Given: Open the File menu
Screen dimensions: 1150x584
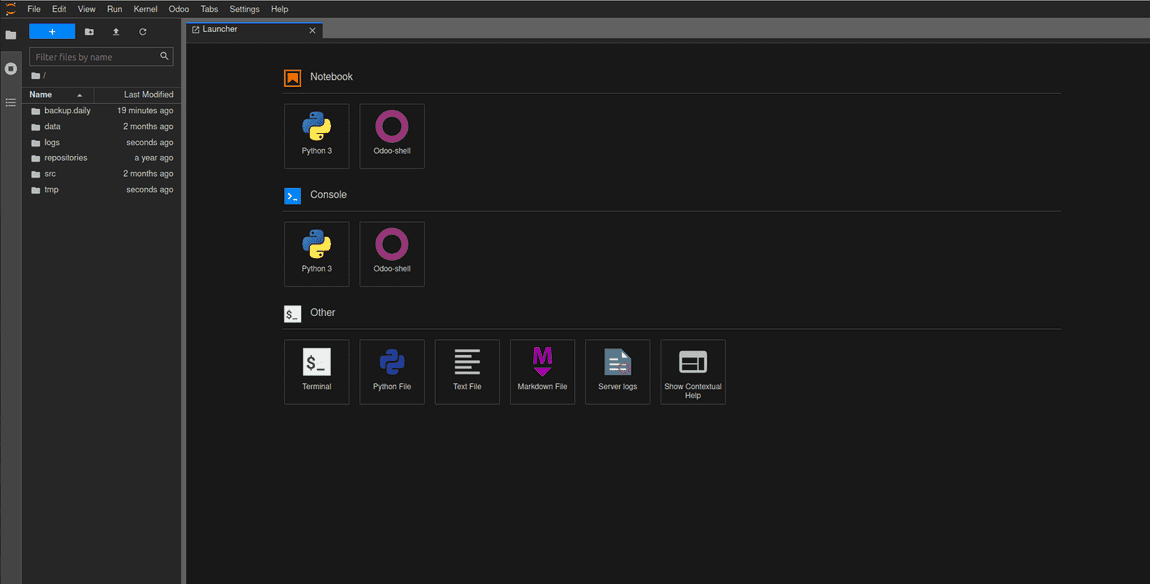Looking at the screenshot, I should click(x=34, y=9).
